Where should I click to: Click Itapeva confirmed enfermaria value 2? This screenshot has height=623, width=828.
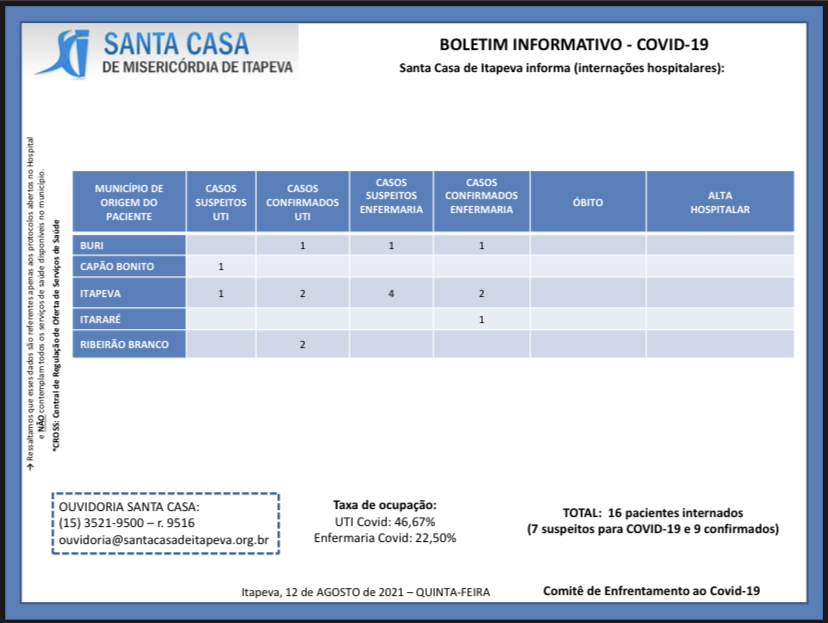(482, 294)
